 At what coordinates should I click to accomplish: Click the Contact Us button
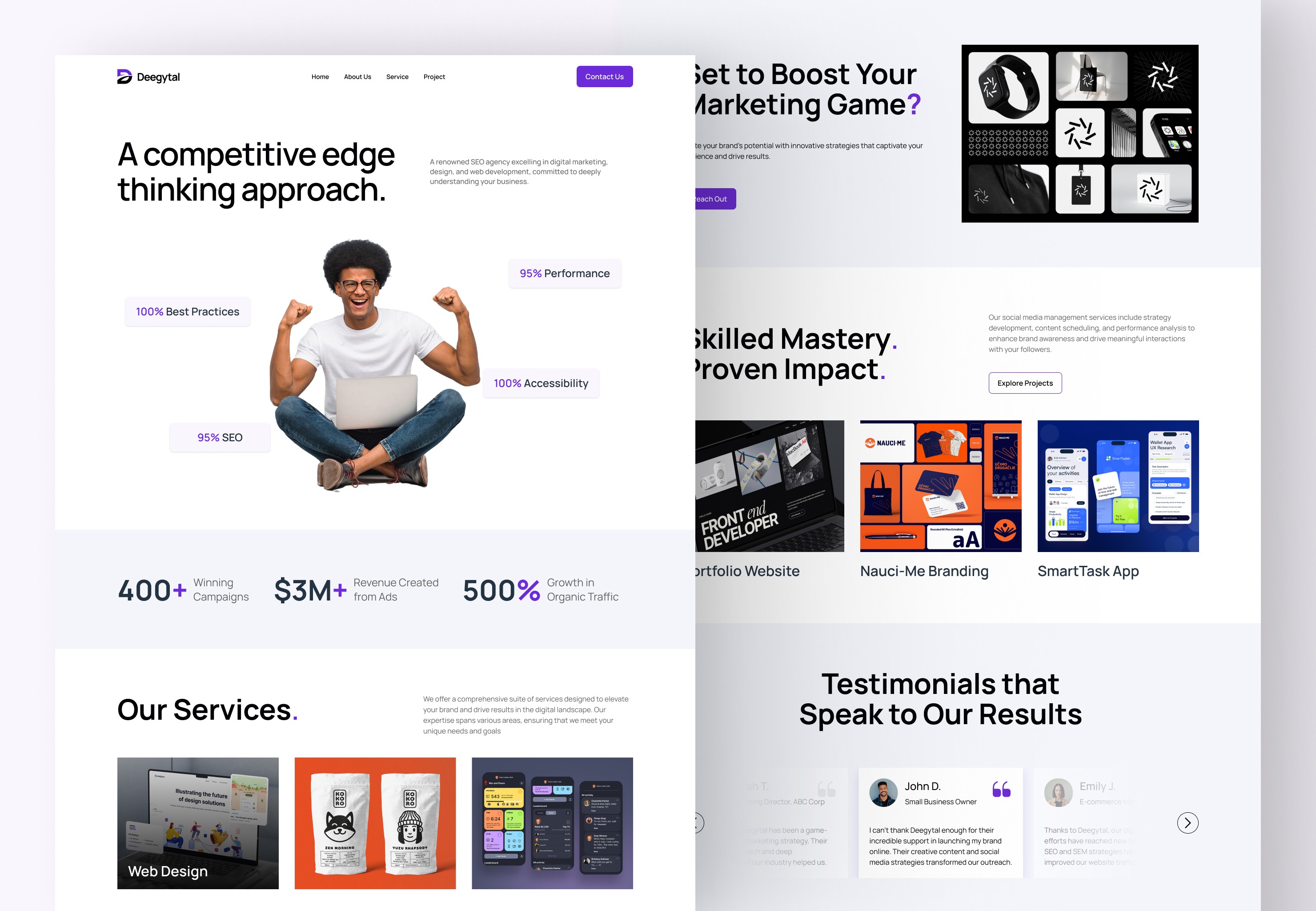[x=604, y=76]
